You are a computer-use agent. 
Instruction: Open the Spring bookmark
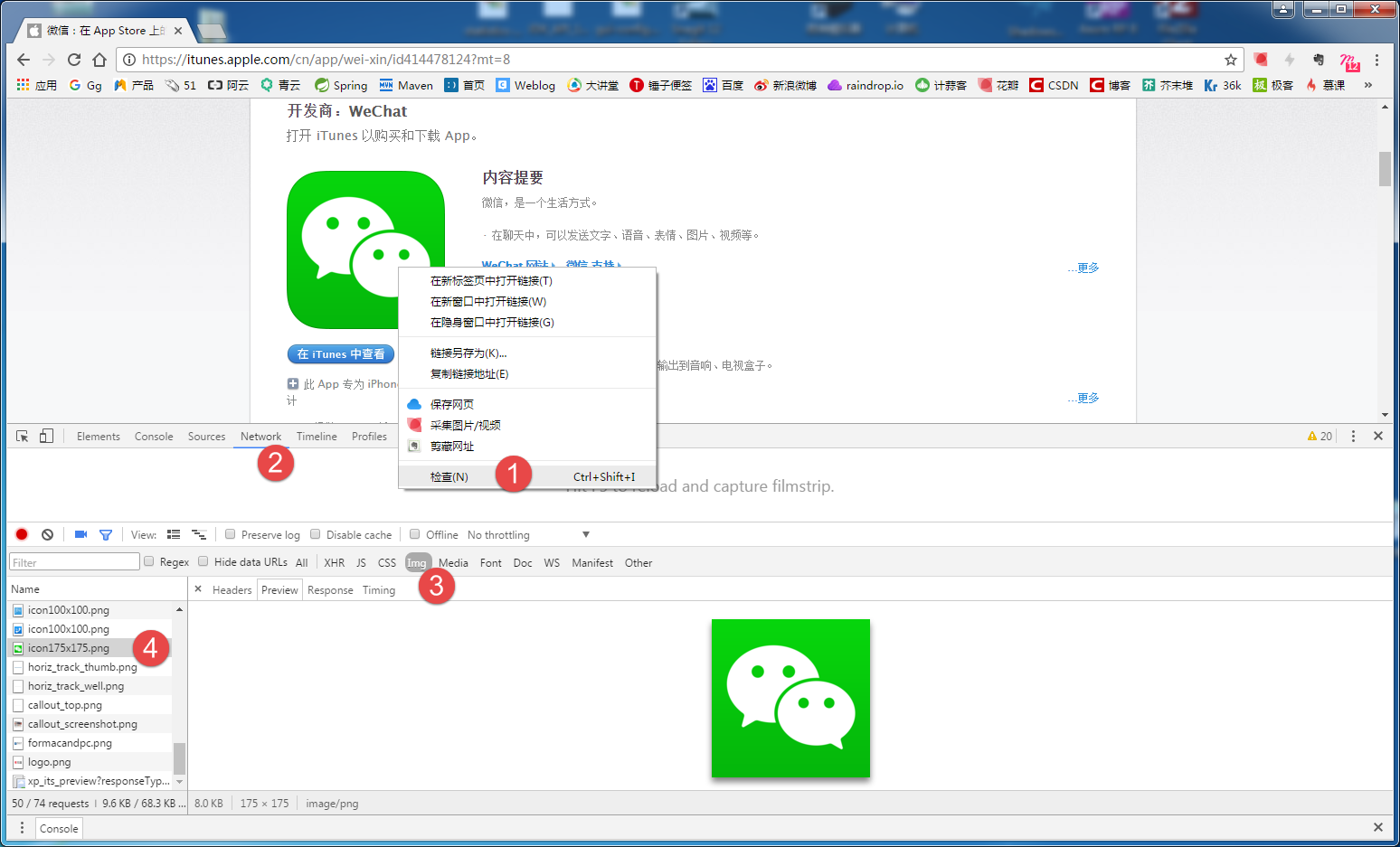point(341,85)
